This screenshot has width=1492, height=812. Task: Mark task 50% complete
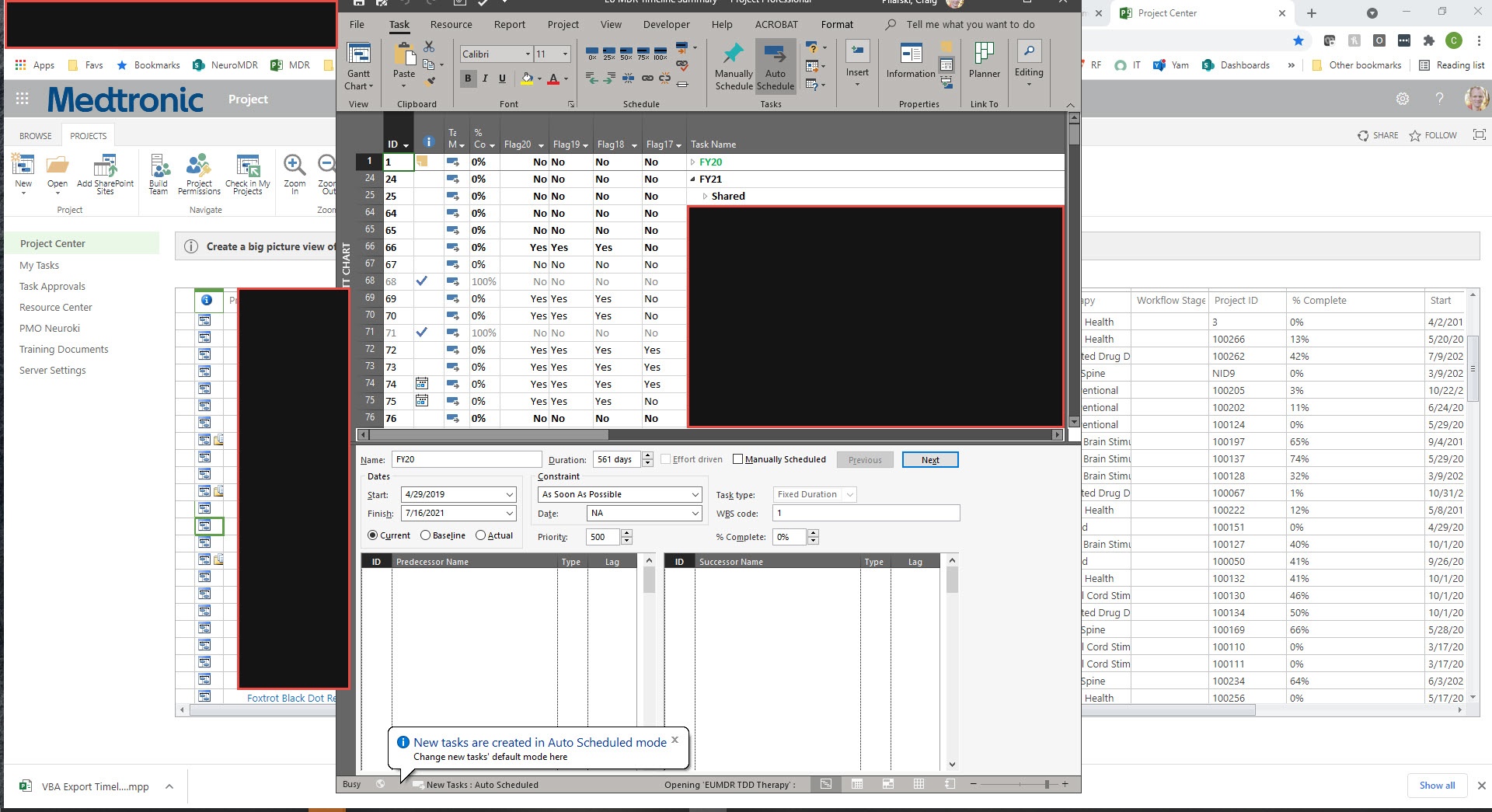[x=626, y=53]
